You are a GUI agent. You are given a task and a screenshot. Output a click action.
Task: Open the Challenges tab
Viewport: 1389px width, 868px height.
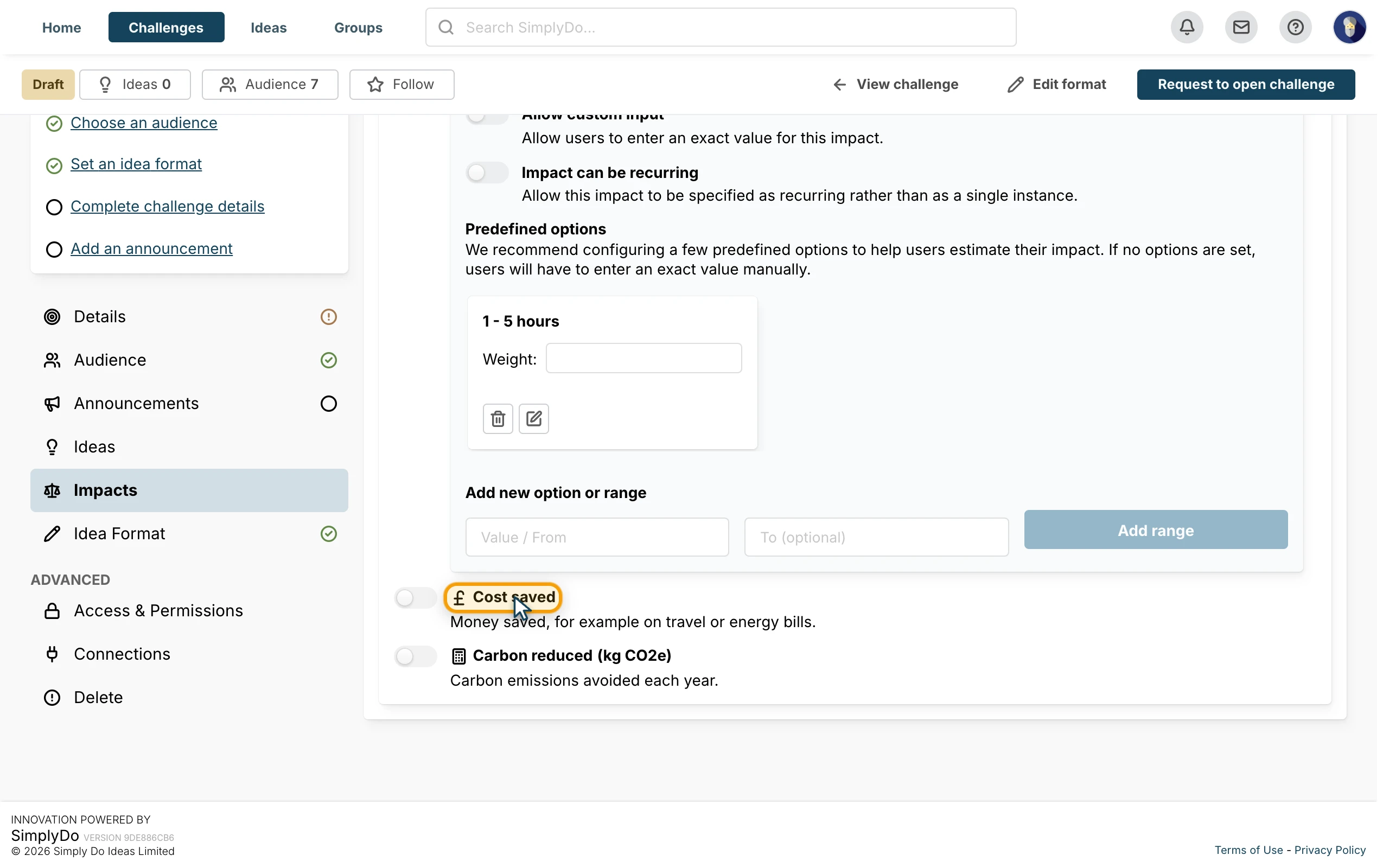(x=166, y=27)
